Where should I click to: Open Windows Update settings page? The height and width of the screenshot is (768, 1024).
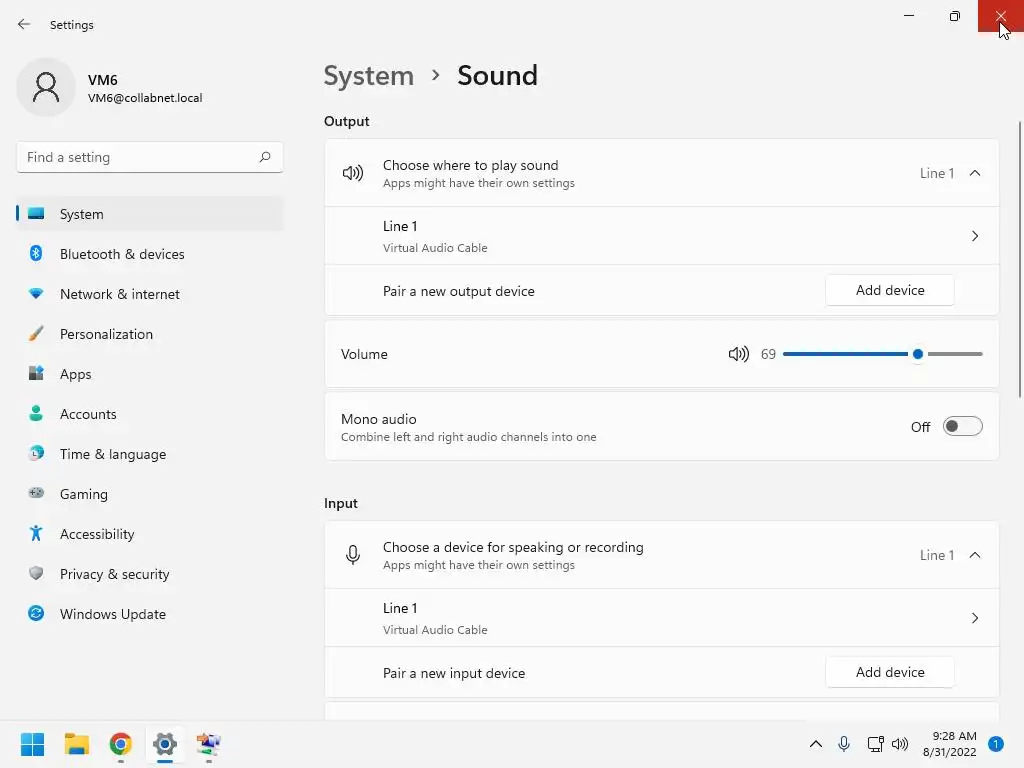tap(112, 614)
